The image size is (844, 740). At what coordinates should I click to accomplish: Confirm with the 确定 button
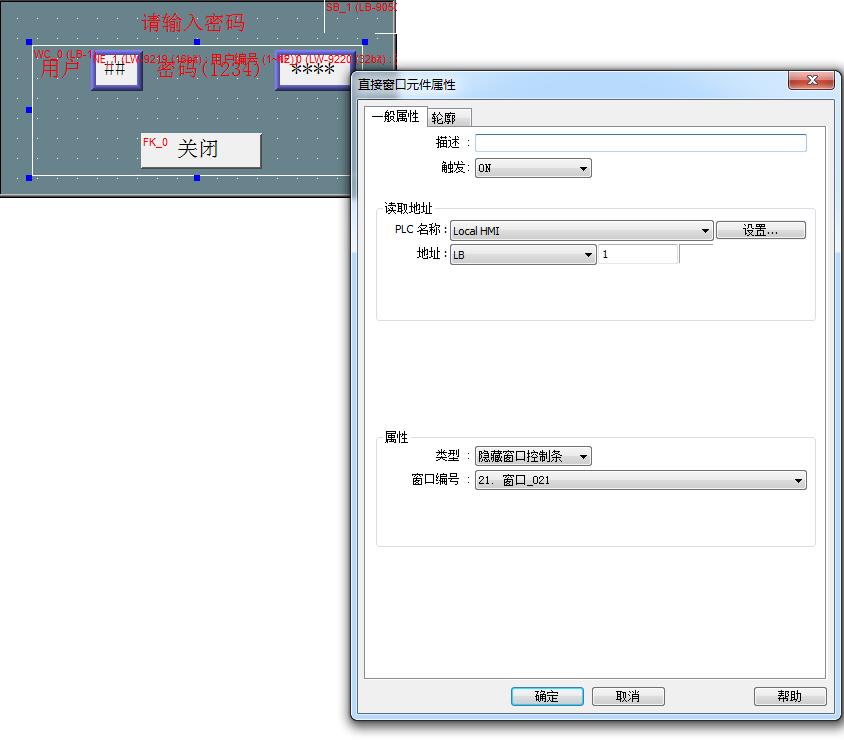click(x=547, y=696)
